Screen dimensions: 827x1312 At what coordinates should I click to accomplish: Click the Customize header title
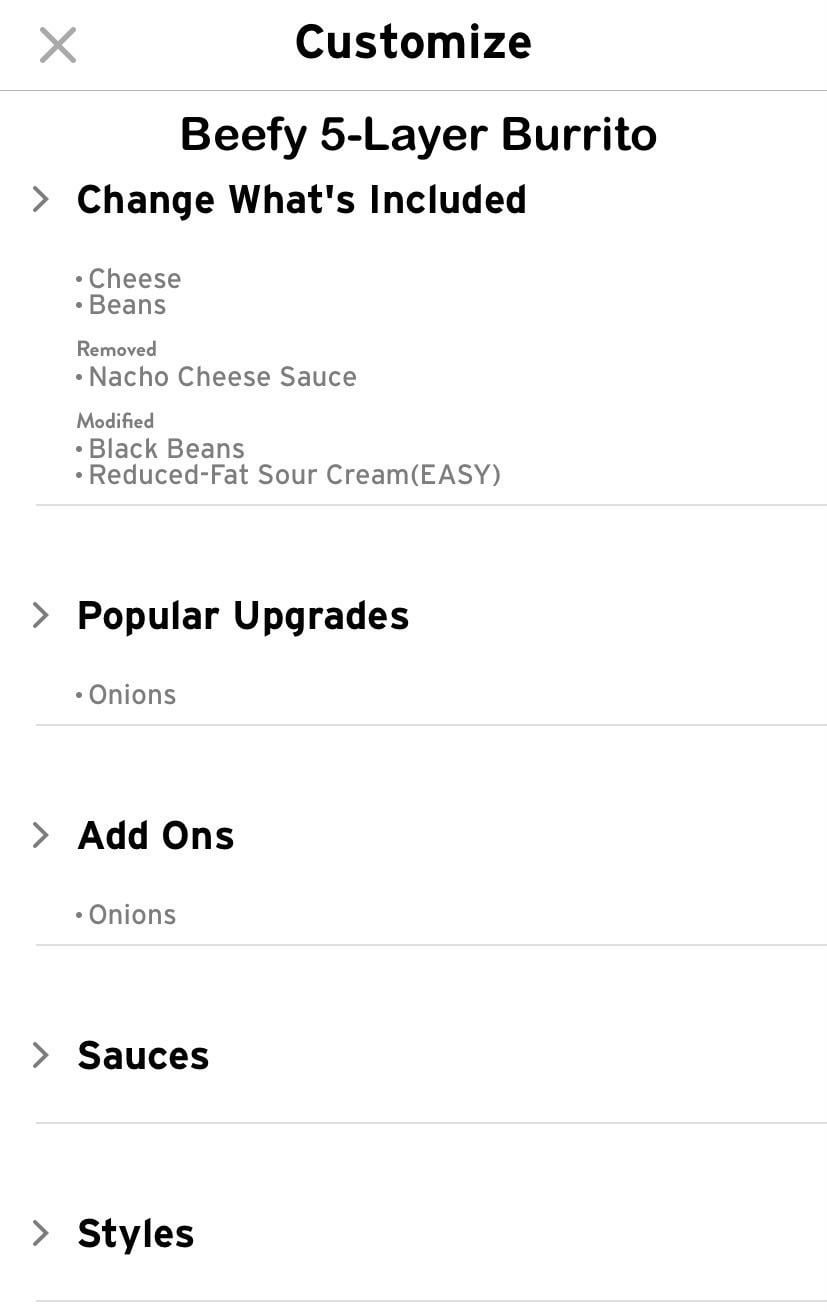[x=413, y=42]
